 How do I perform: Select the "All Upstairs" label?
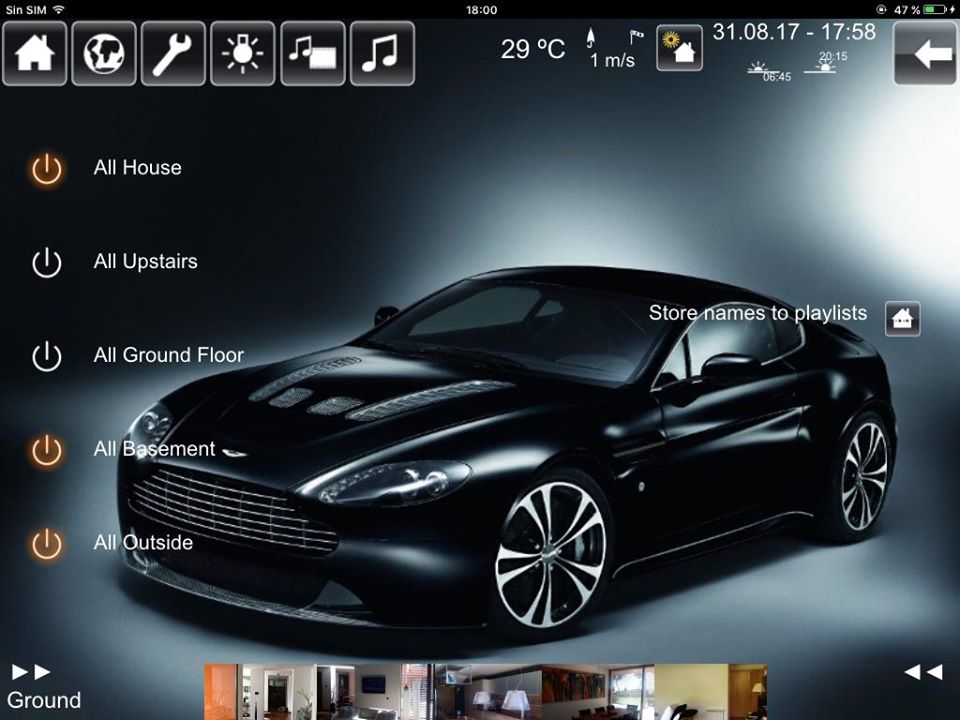[146, 262]
